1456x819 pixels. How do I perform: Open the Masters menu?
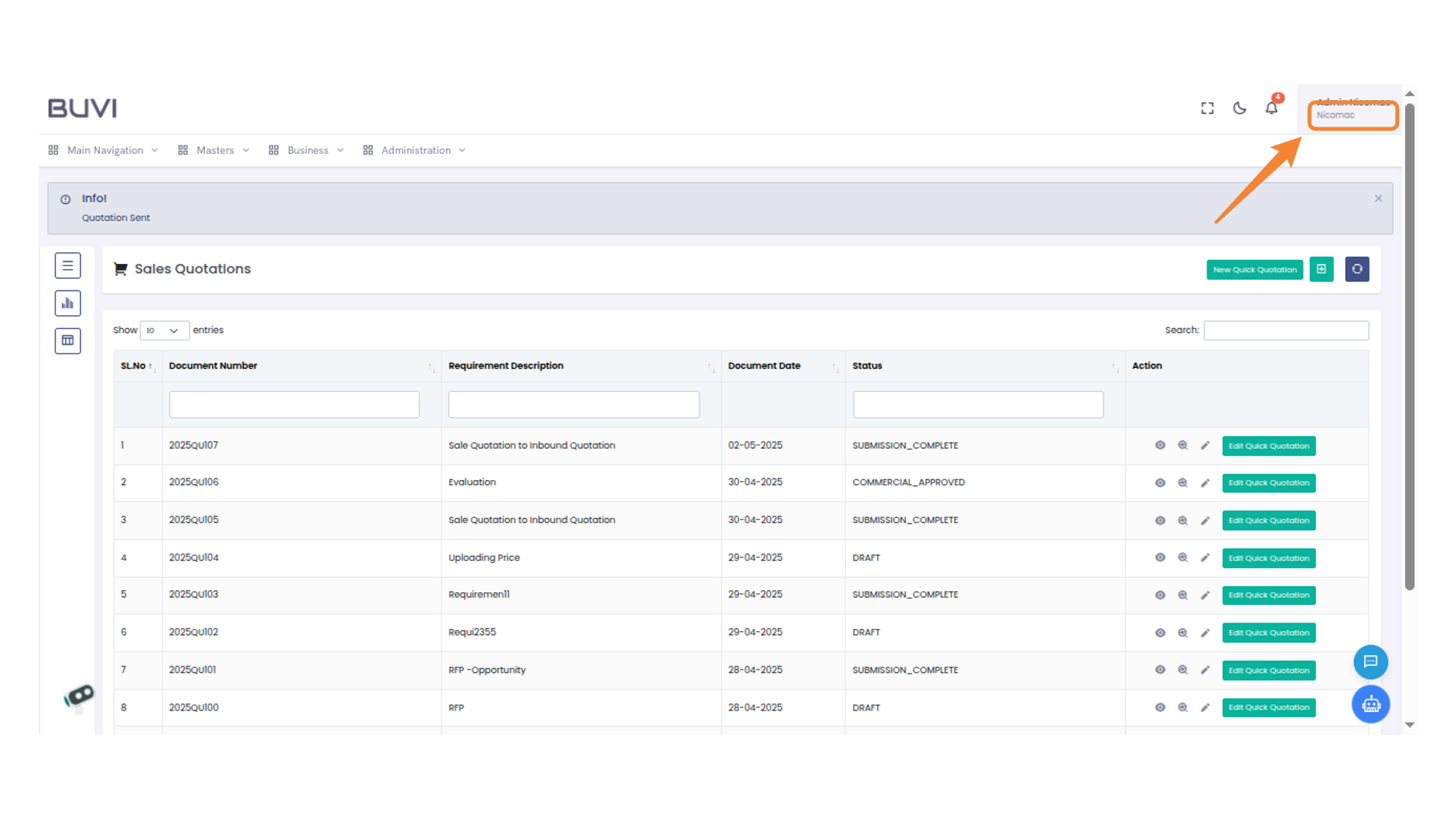215,150
